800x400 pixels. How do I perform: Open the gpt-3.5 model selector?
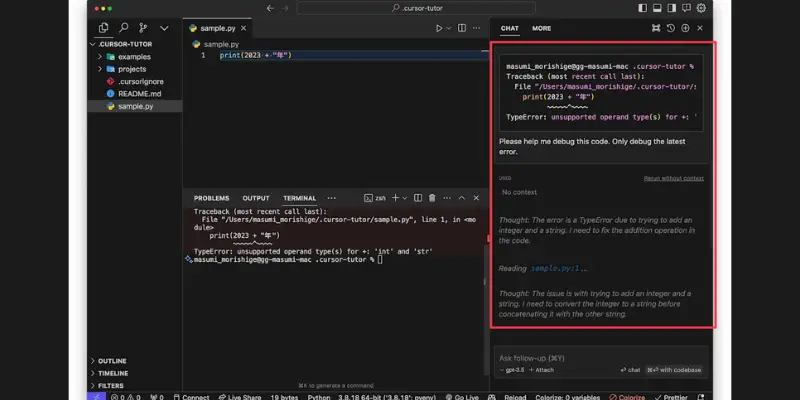(x=512, y=370)
